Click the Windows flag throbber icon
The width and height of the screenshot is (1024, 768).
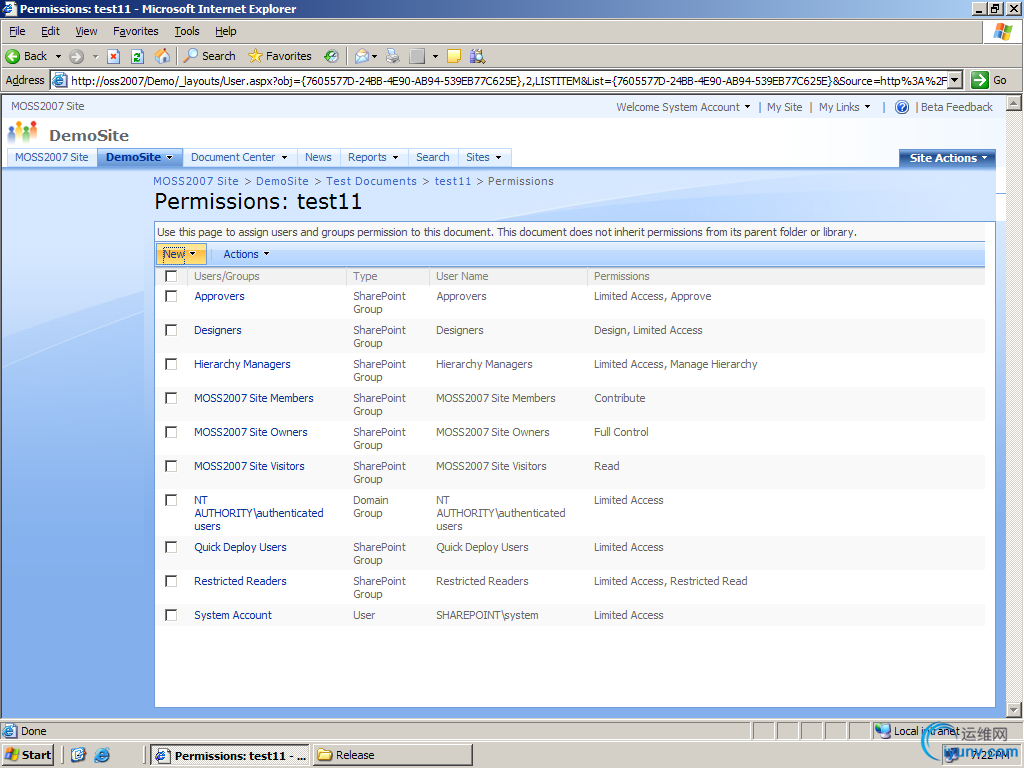click(1003, 31)
